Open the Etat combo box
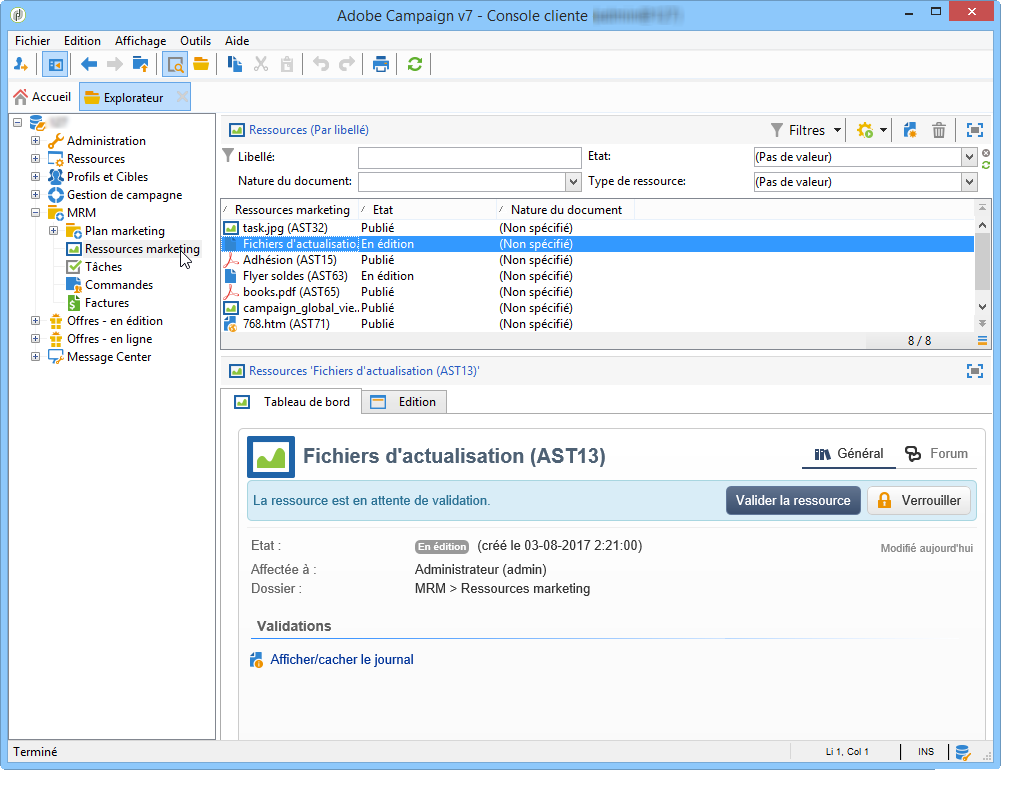This screenshot has width=1031, height=799. pyautogui.click(x=969, y=157)
